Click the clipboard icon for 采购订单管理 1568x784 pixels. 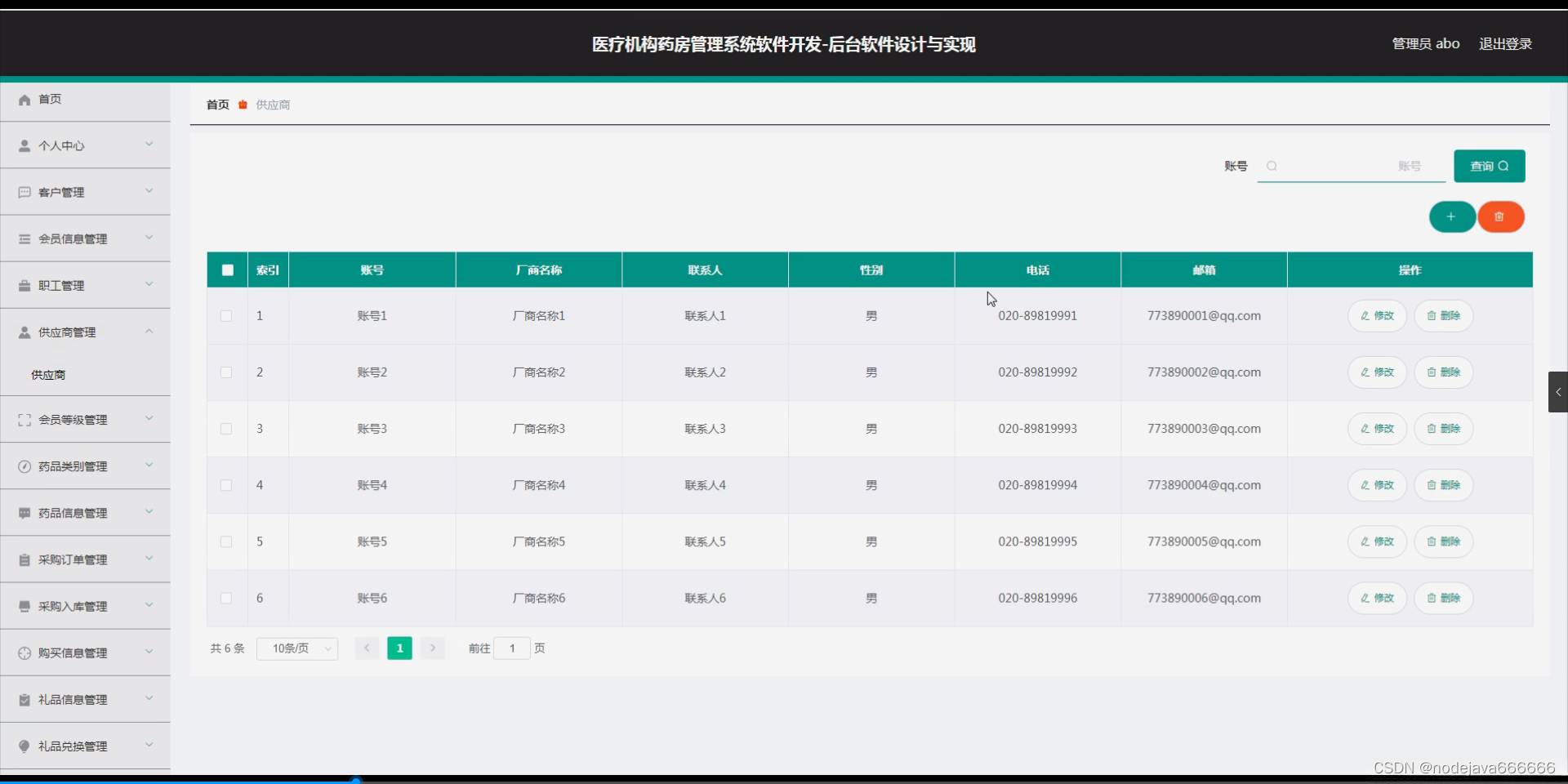[24, 560]
